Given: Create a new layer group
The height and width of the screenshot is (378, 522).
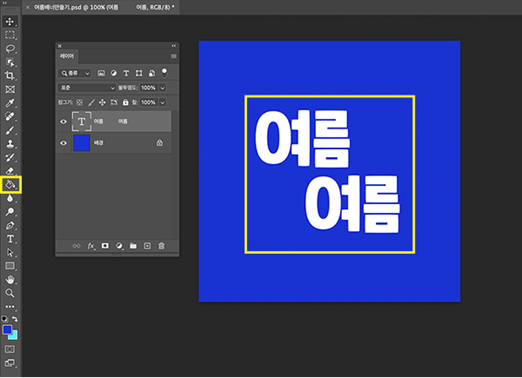Looking at the screenshot, I should pos(133,246).
